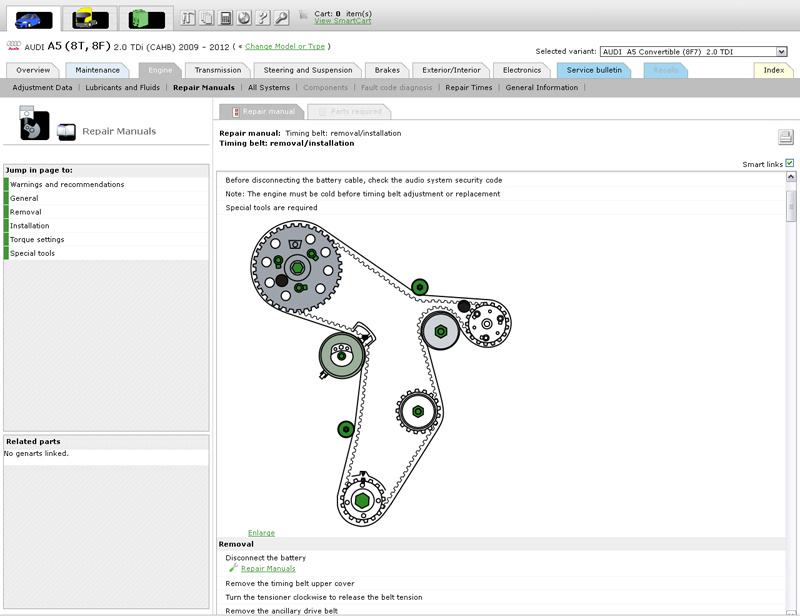The height and width of the screenshot is (616, 800).
Task: Switch to the Overview tab
Action: [33, 70]
